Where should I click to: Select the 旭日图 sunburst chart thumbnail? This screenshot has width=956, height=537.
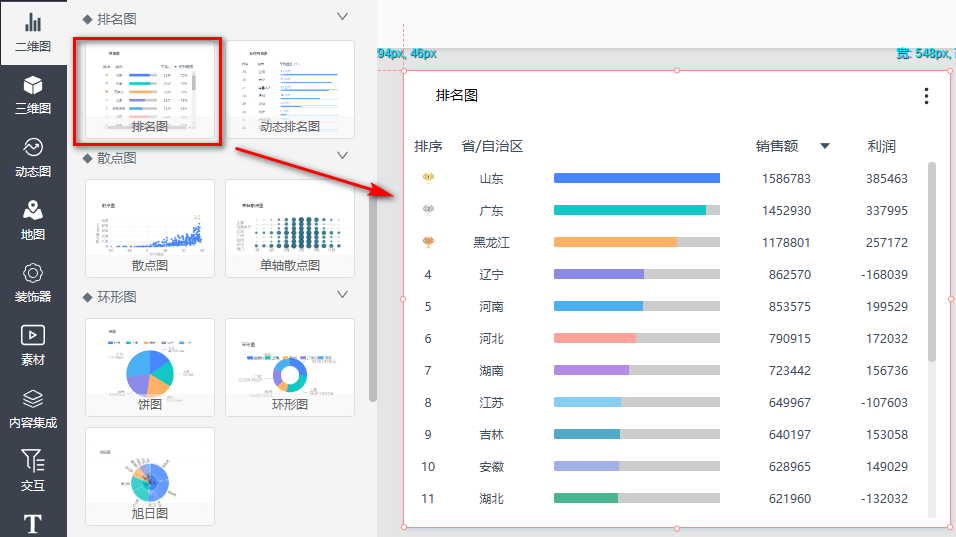click(x=150, y=476)
